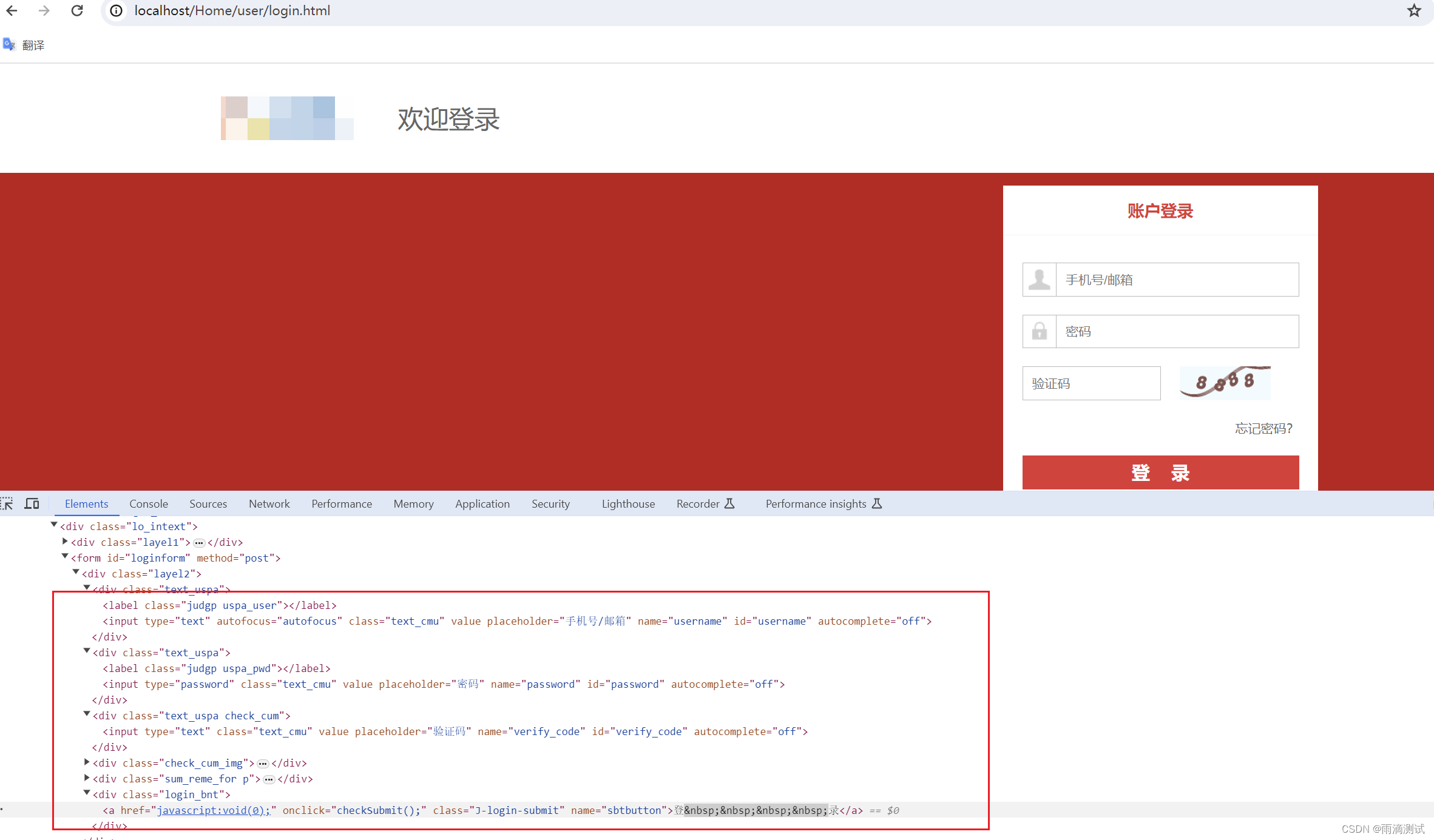This screenshot has height=840, width=1434.
Task: Click the javascript:void(0); href link
Action: coord(214,810)
